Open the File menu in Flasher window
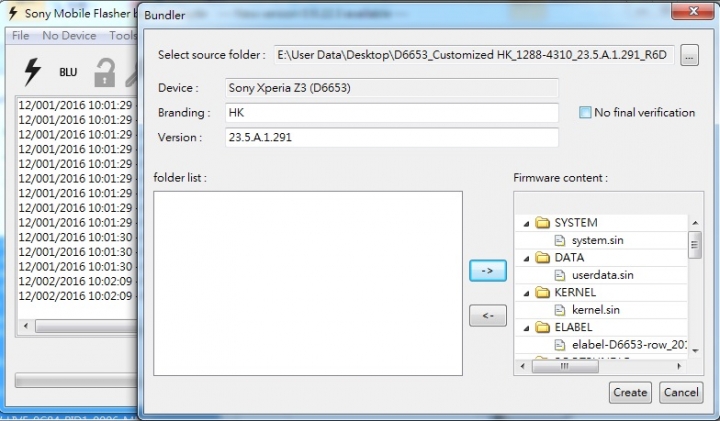Screen dimensions: 720x421 [21, 36]
